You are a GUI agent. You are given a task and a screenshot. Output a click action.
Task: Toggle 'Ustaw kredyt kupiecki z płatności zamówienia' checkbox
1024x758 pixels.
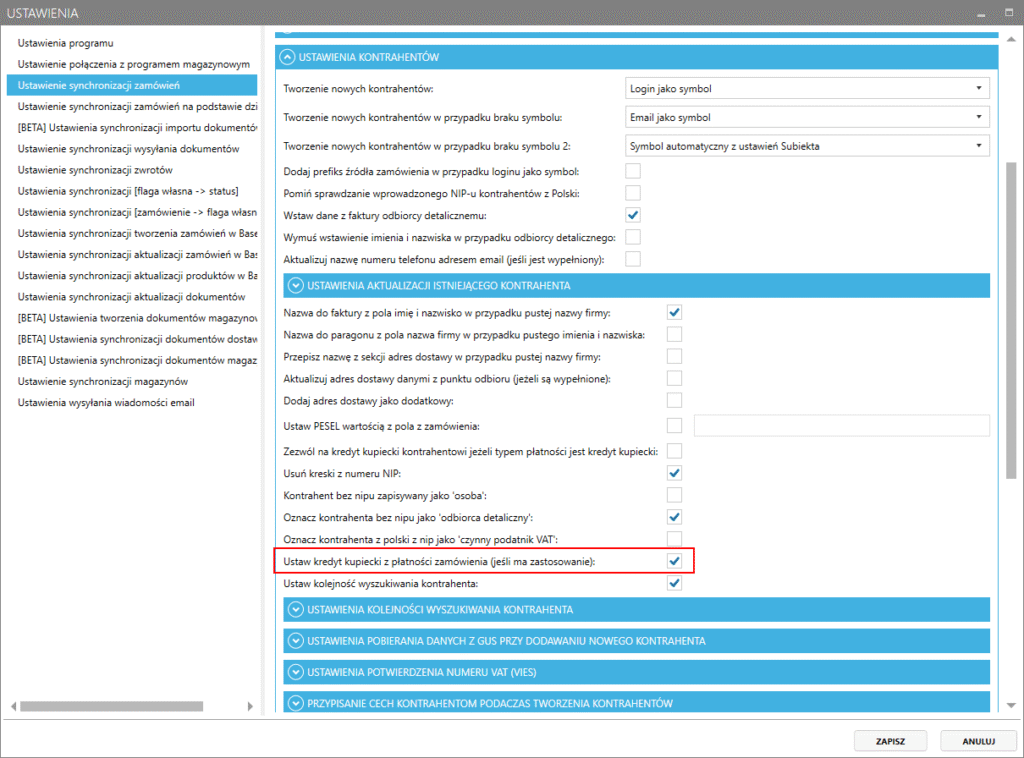coord(674,561)
